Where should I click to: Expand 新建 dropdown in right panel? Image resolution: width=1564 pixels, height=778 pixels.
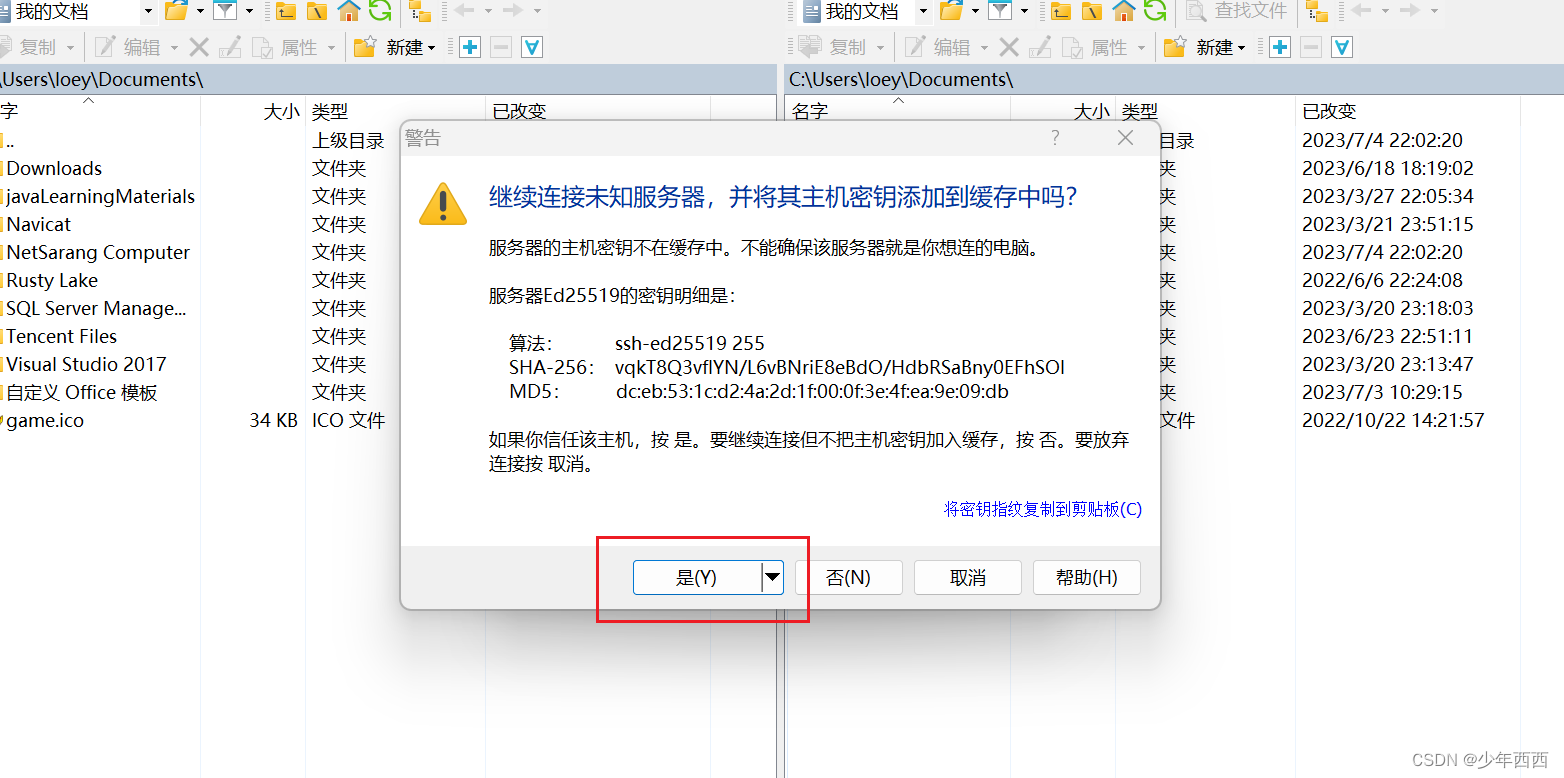(x=1242, y=48)
